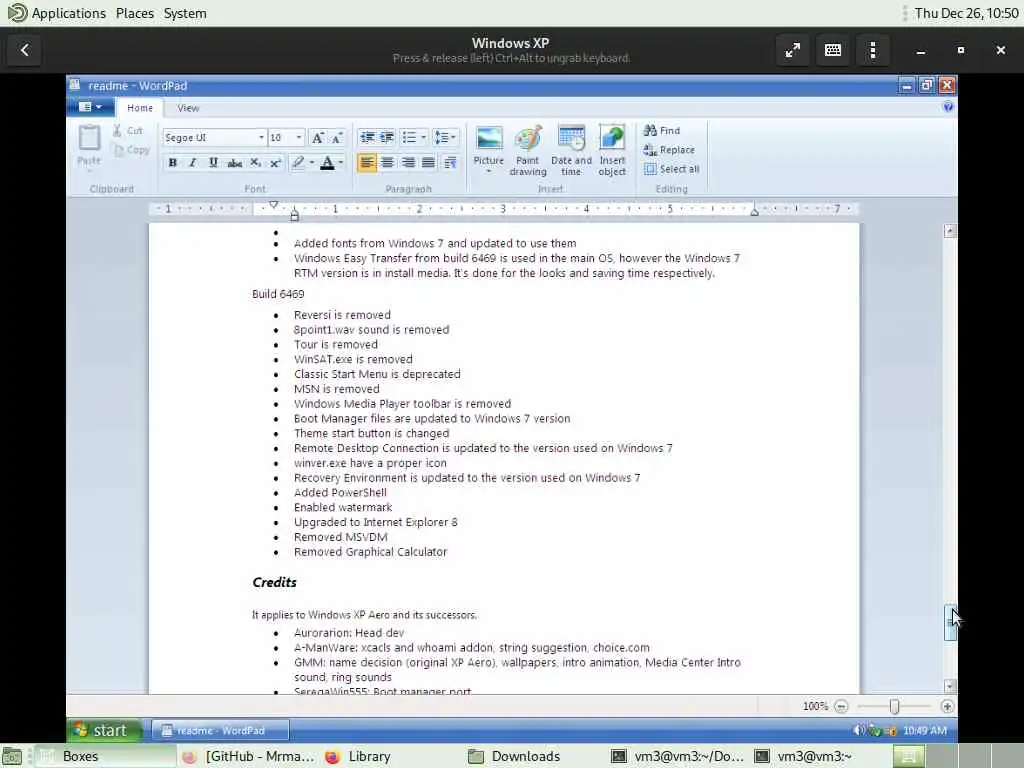Insert Date and time
Viewport: 1024px width, 768px height.
pos(571,150)
